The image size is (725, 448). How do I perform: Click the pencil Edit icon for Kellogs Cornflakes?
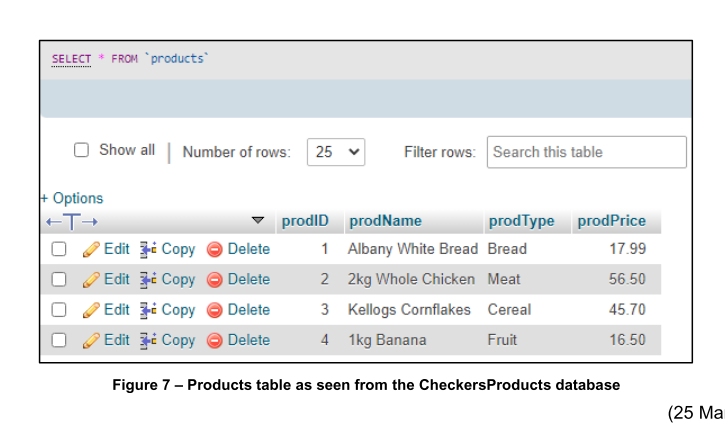[x=91, y=310]
